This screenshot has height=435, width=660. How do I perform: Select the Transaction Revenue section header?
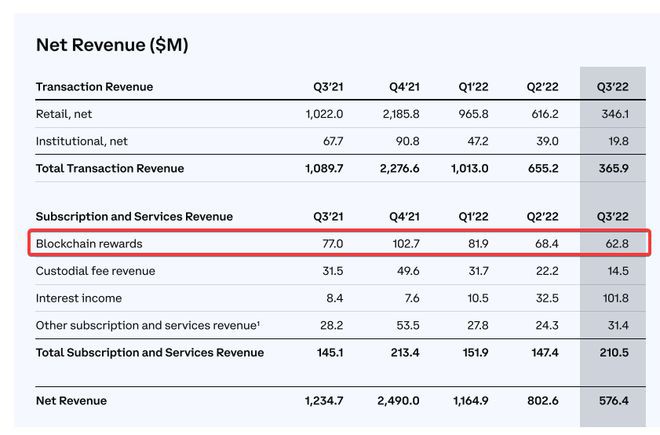pos(94,87)
